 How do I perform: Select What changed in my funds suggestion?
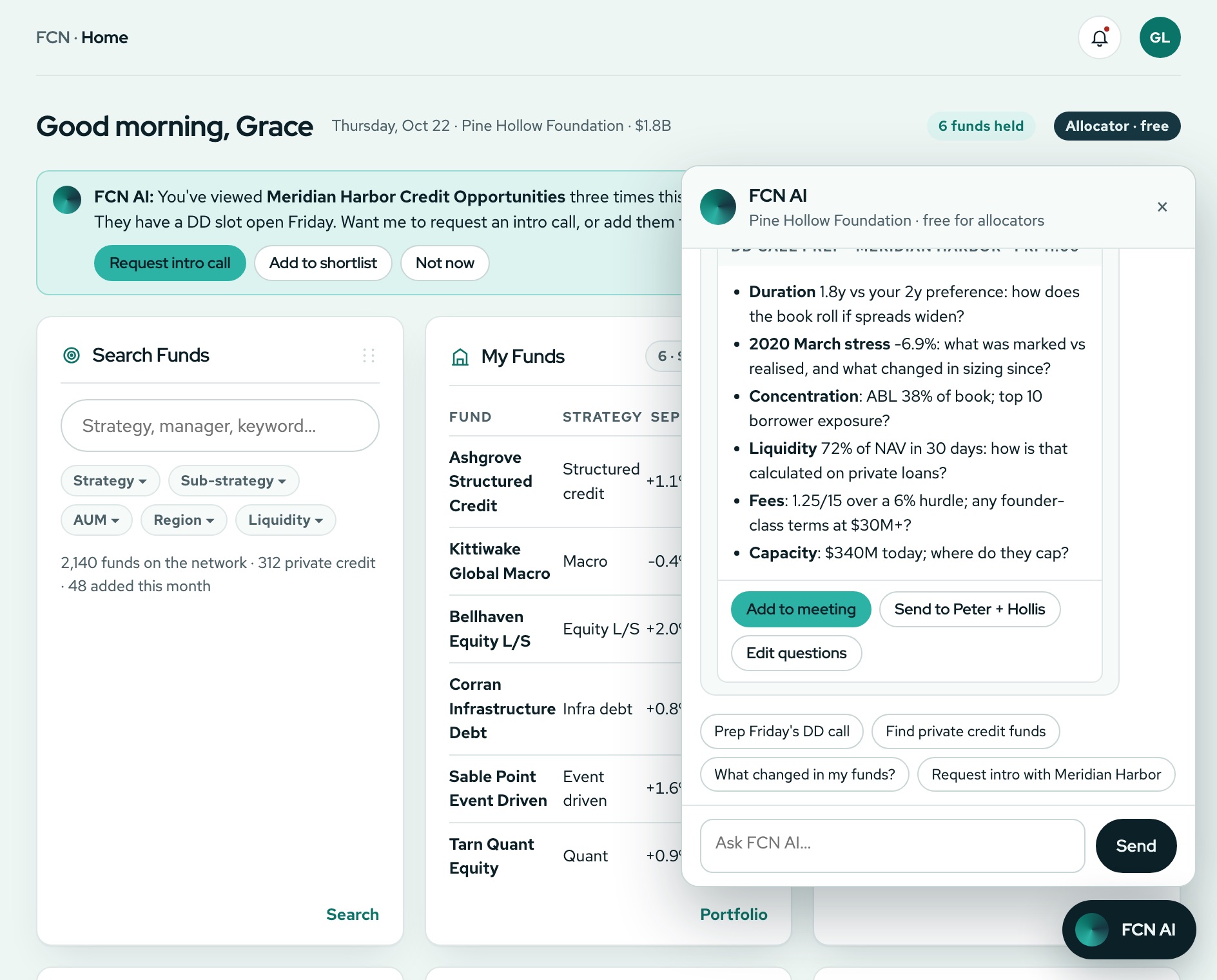coord(804,774)
